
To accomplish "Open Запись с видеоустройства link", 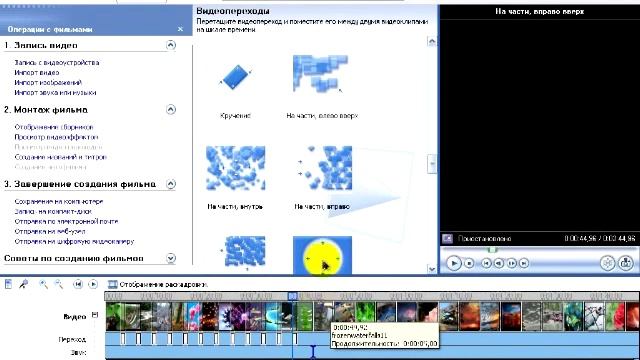I will click(57, 62).
